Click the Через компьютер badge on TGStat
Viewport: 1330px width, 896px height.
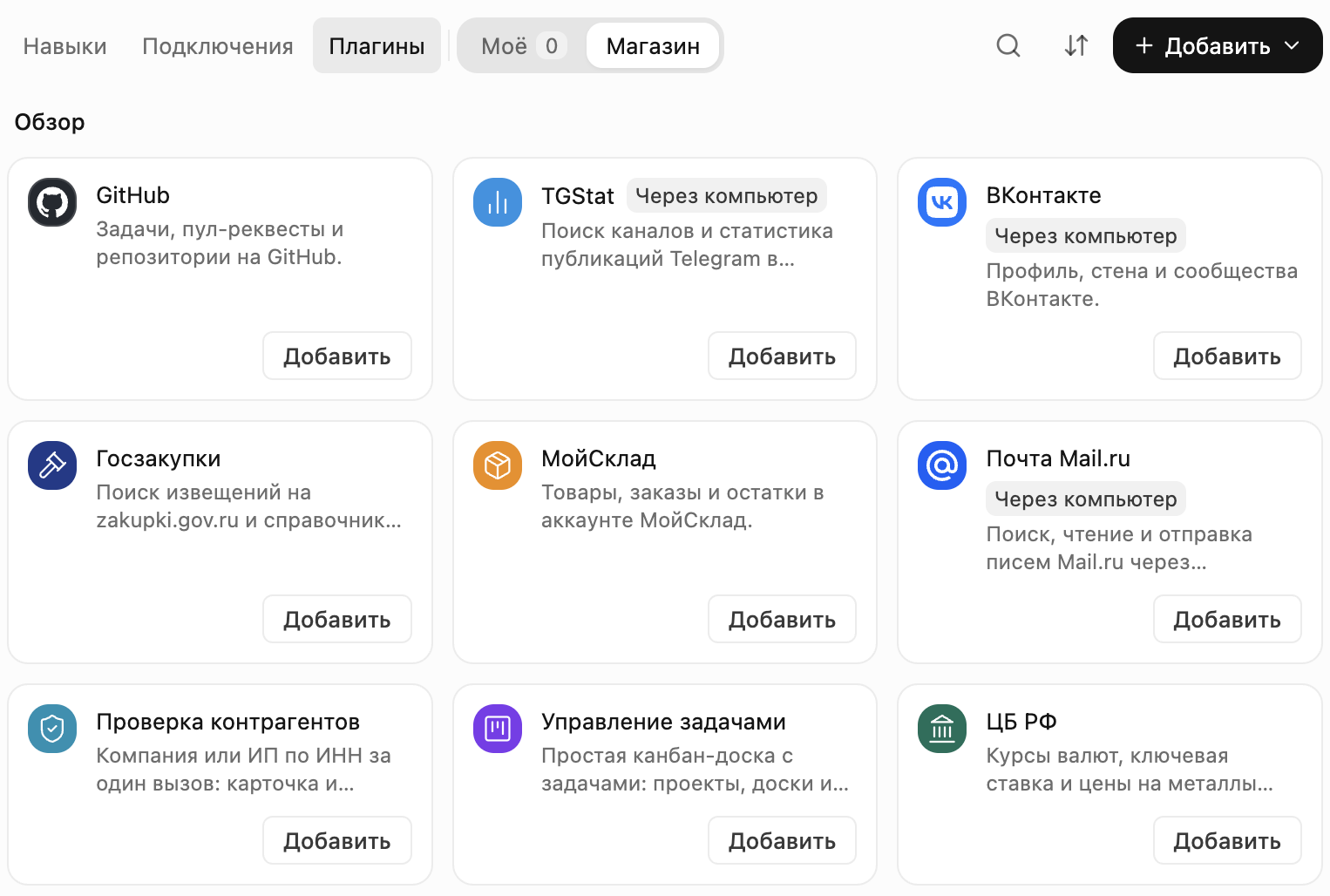pos(727,195)
